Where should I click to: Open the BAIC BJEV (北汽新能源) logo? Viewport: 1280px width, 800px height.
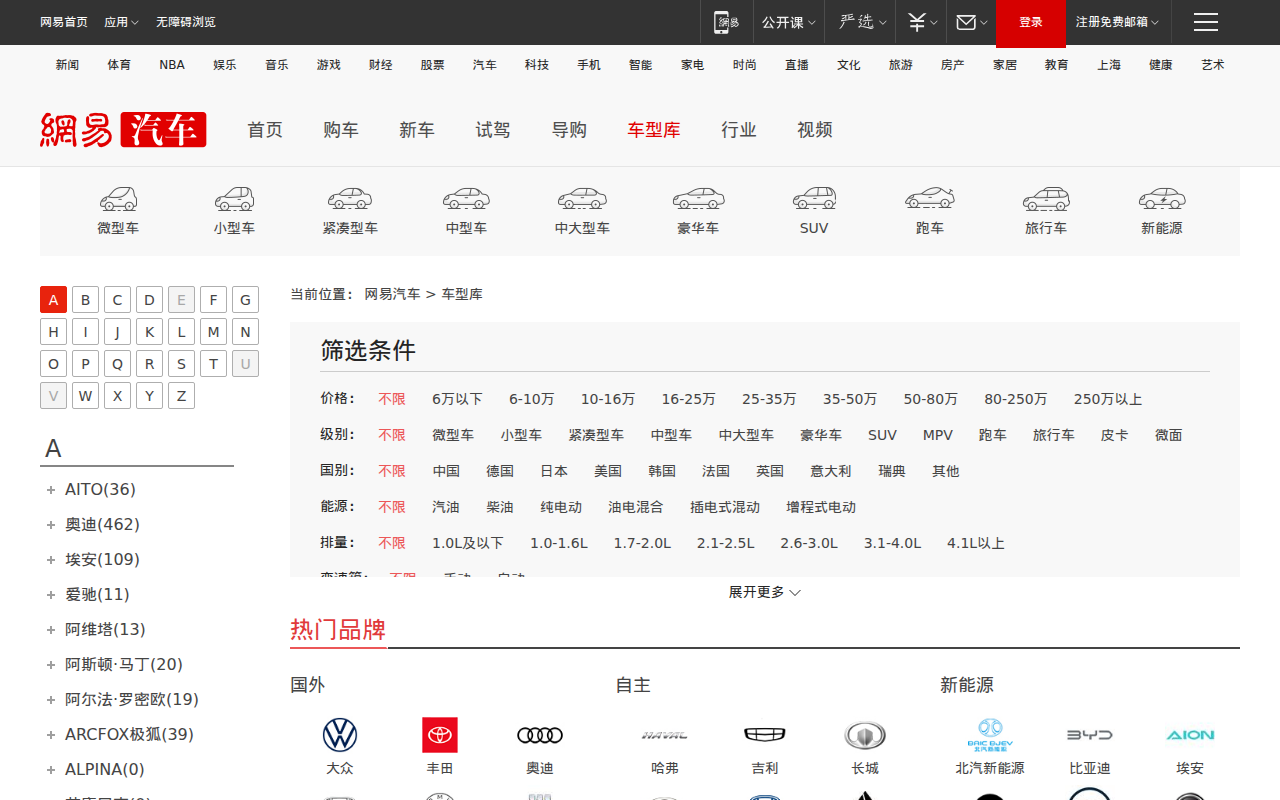coord(990,735)
